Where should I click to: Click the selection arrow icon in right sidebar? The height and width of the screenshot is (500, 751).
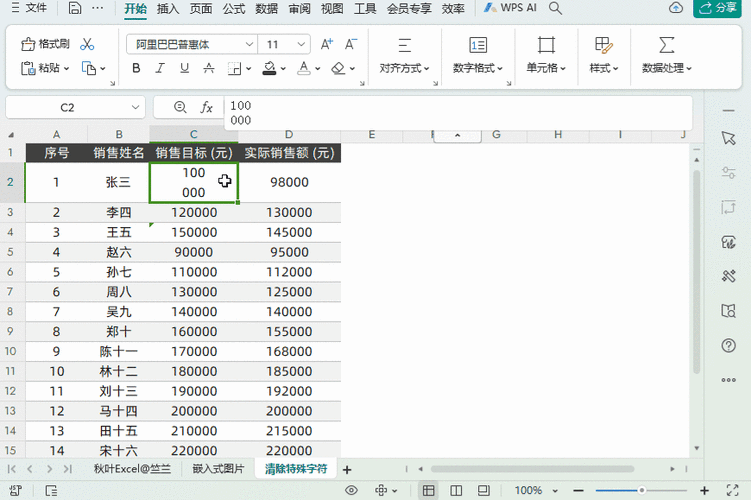[x=728, y=138]
